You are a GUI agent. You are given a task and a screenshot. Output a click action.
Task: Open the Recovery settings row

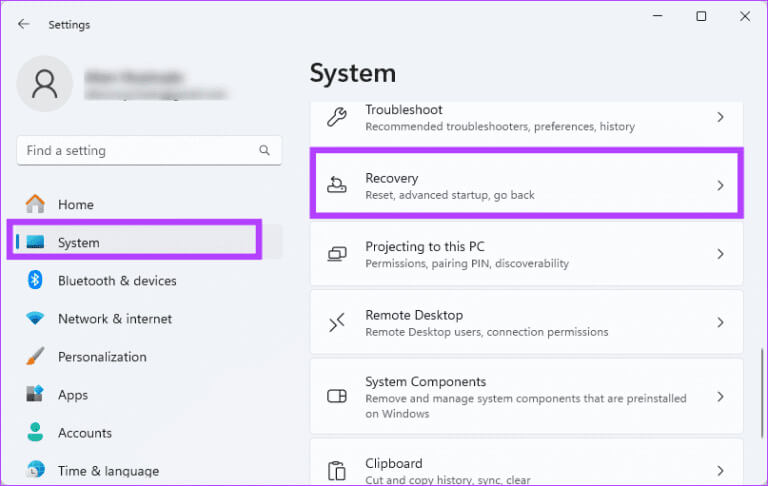pyautogui.click(x=527, y=185)
